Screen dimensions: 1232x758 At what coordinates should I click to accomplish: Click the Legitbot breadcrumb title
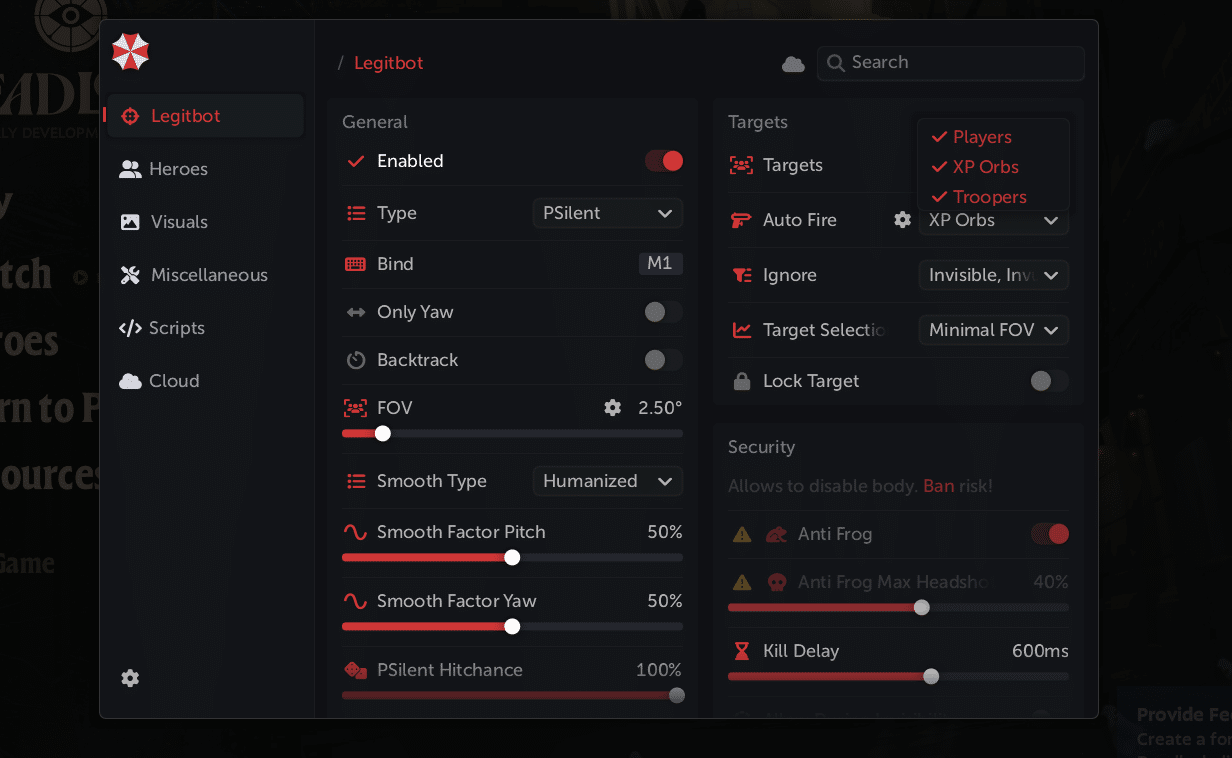[389, 63]
